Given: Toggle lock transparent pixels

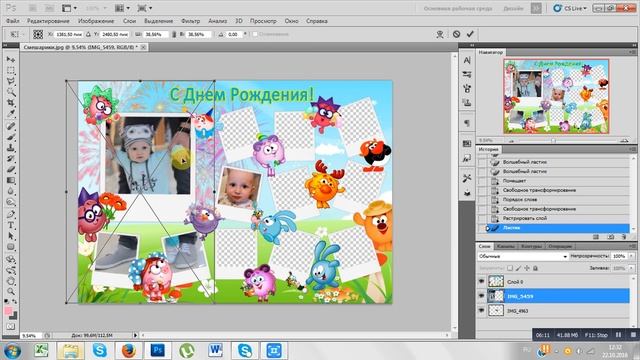Looking at the screenshot, I should pos(510,268).
